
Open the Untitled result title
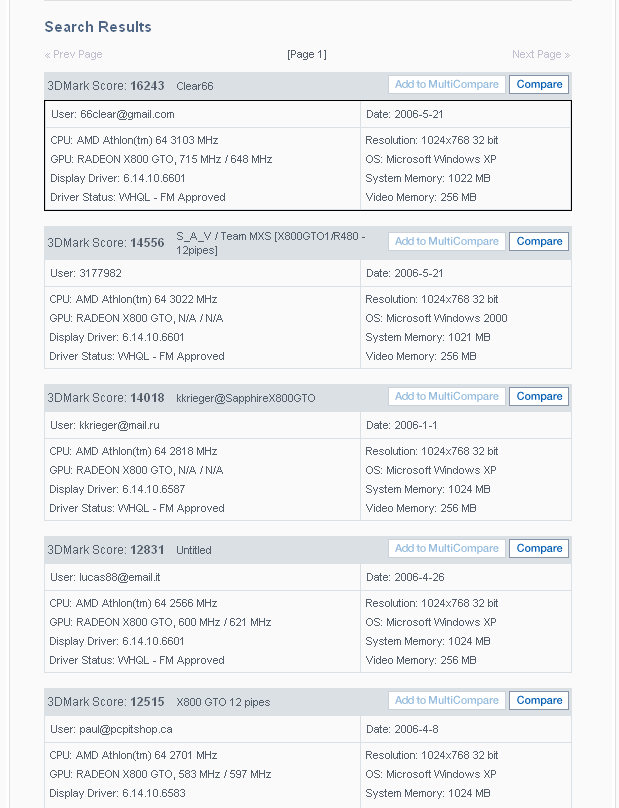pyautogui.click(x=194, y=551)
